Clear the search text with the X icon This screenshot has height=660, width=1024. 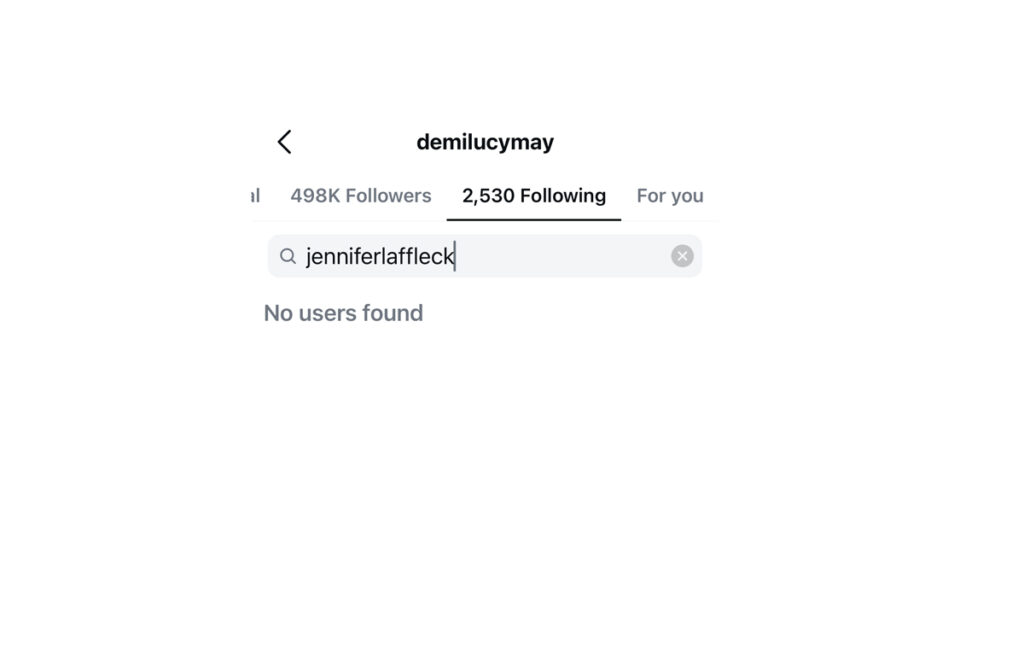pyautogui.click(x=682, y=256)
